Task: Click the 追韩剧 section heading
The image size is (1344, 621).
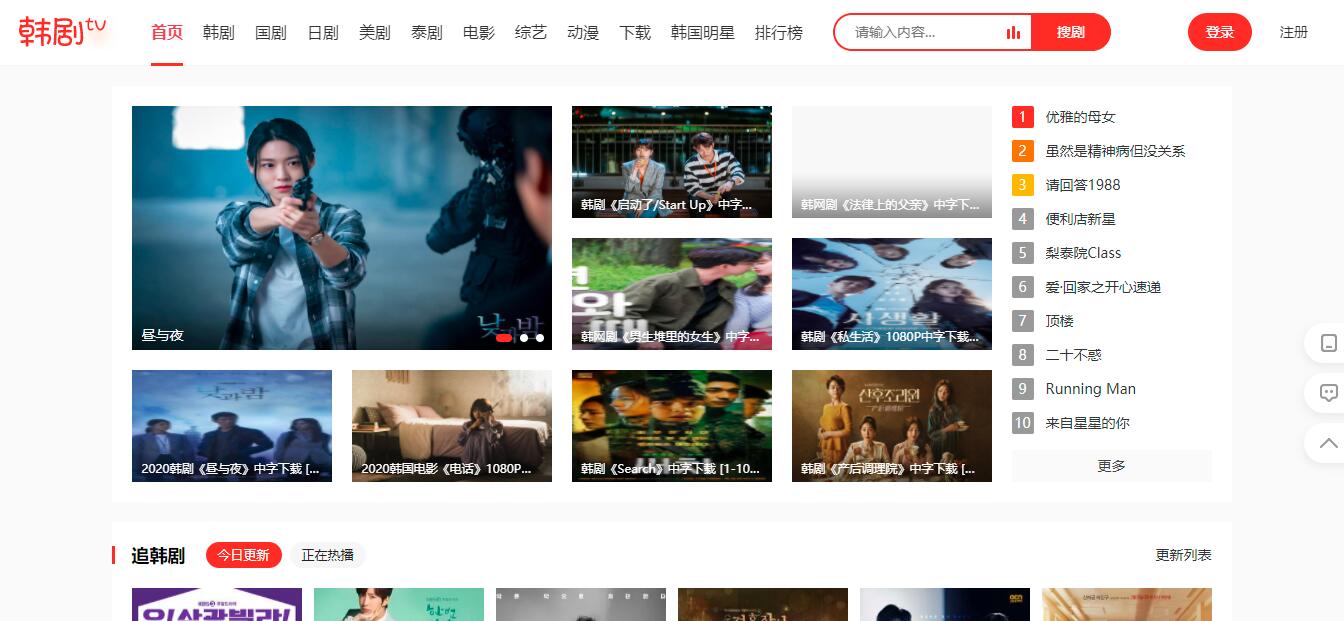Action: pos(158,556)
